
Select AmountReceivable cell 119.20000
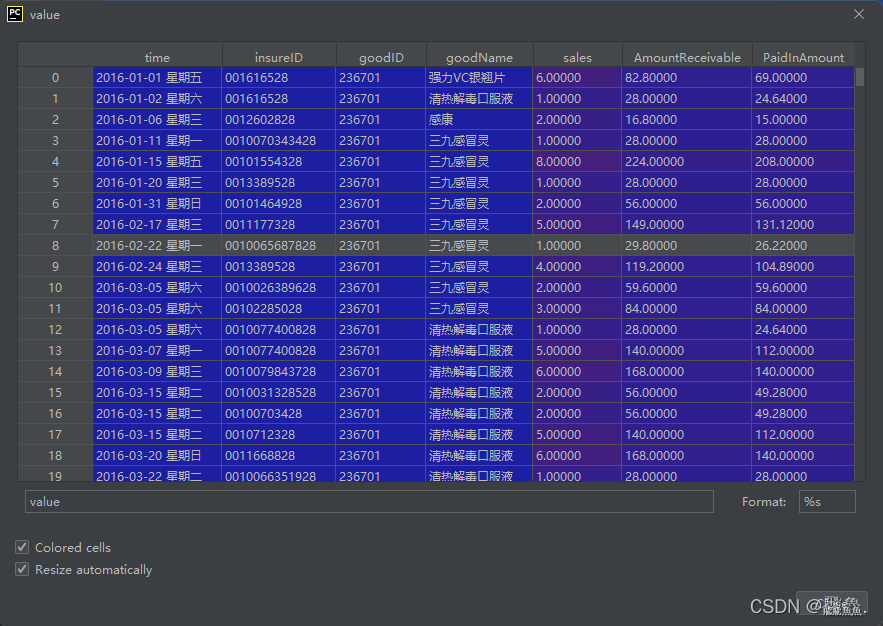tap(687, 267)
